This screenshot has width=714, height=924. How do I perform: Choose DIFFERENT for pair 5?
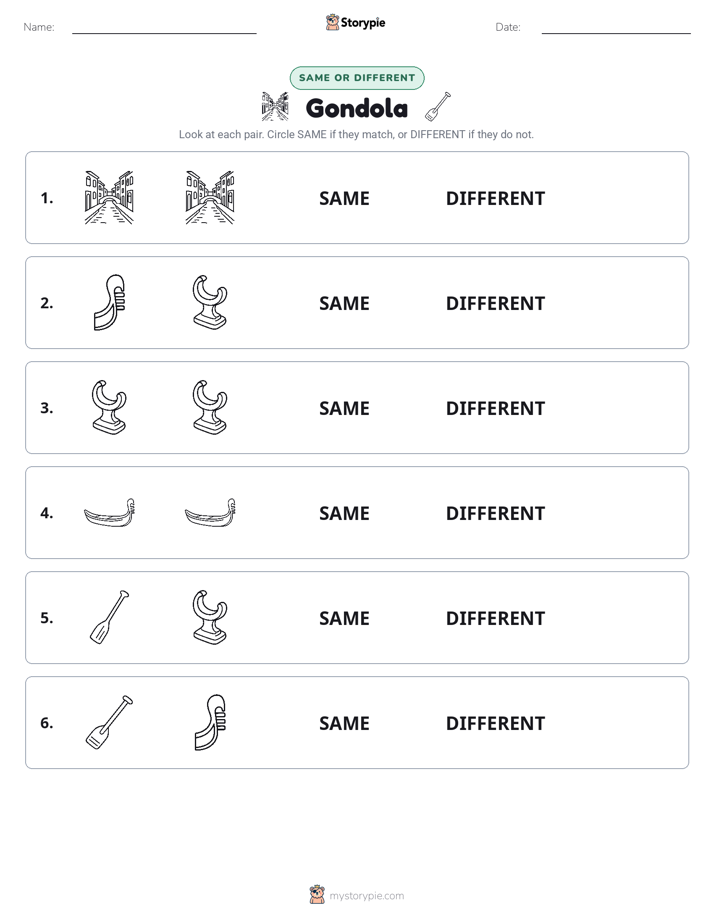point(495,618)
